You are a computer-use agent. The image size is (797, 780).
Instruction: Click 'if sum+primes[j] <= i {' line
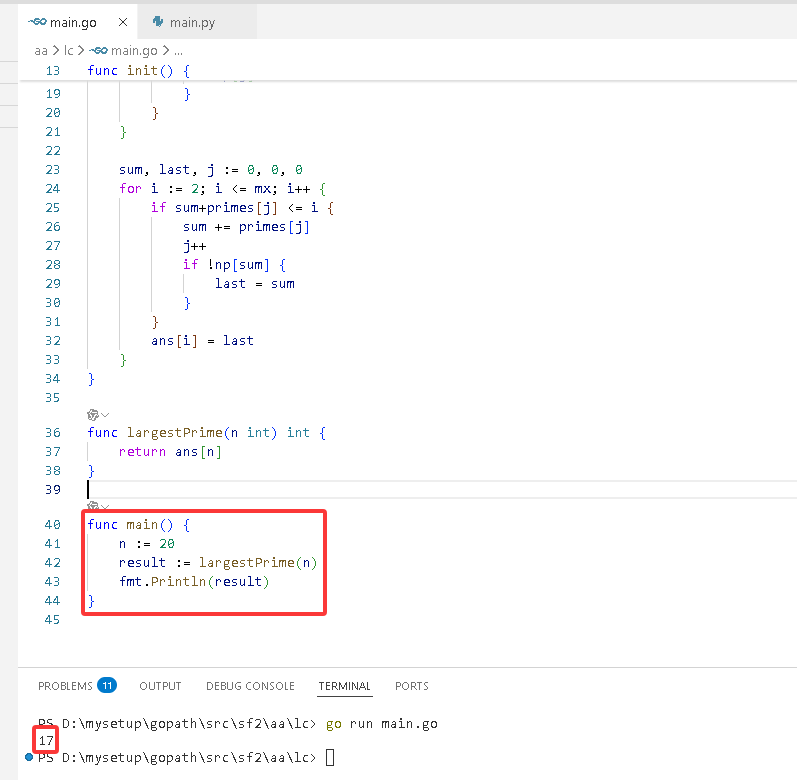point(242,208)
